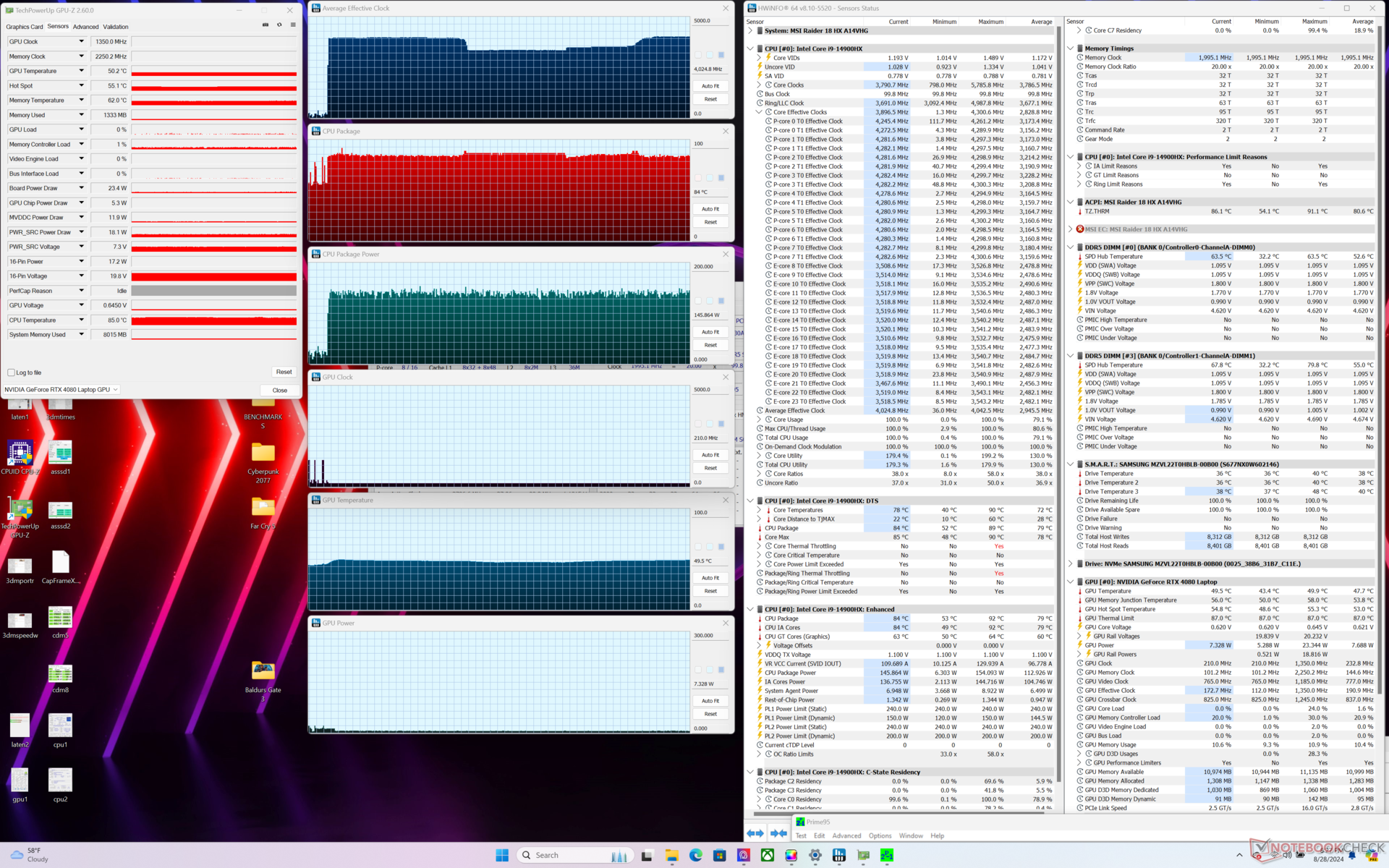Screen dimensions: 1389x868
Task: Collapse the Memory Timings section
Action: (1070, 48)
